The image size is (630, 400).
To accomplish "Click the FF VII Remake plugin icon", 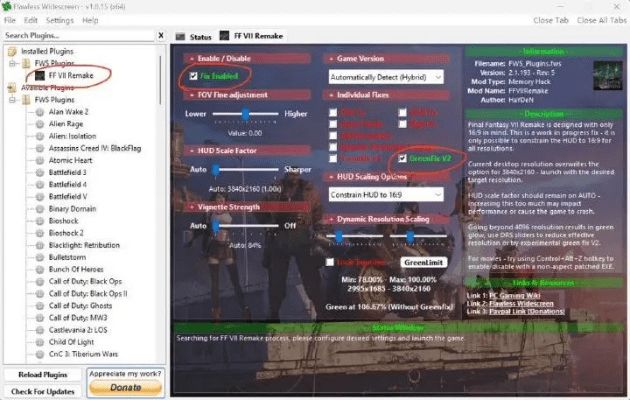I will pos(39,75).
